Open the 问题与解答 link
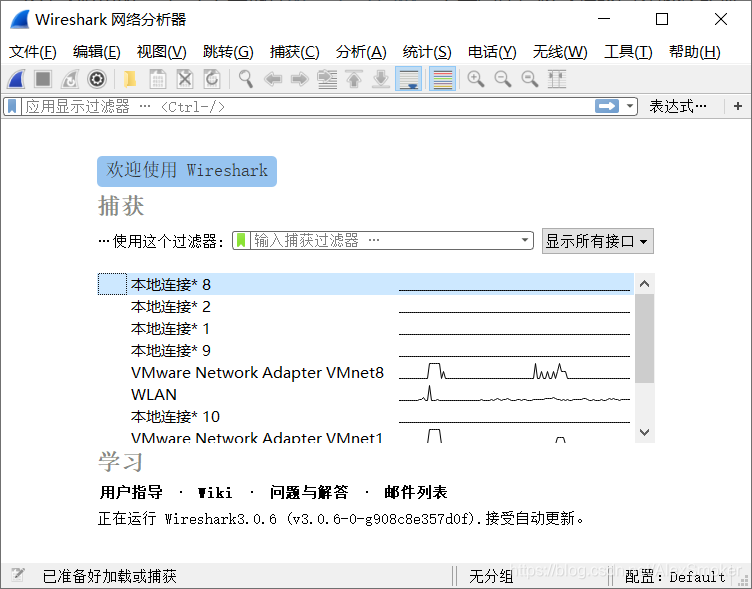Image resolution: width=752 pixels, height=589 pixels. [x=309, y=492]
